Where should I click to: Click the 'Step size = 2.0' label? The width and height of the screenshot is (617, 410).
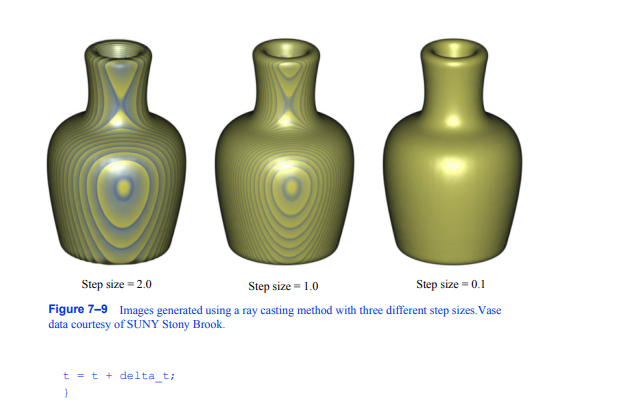pos(116,284)
